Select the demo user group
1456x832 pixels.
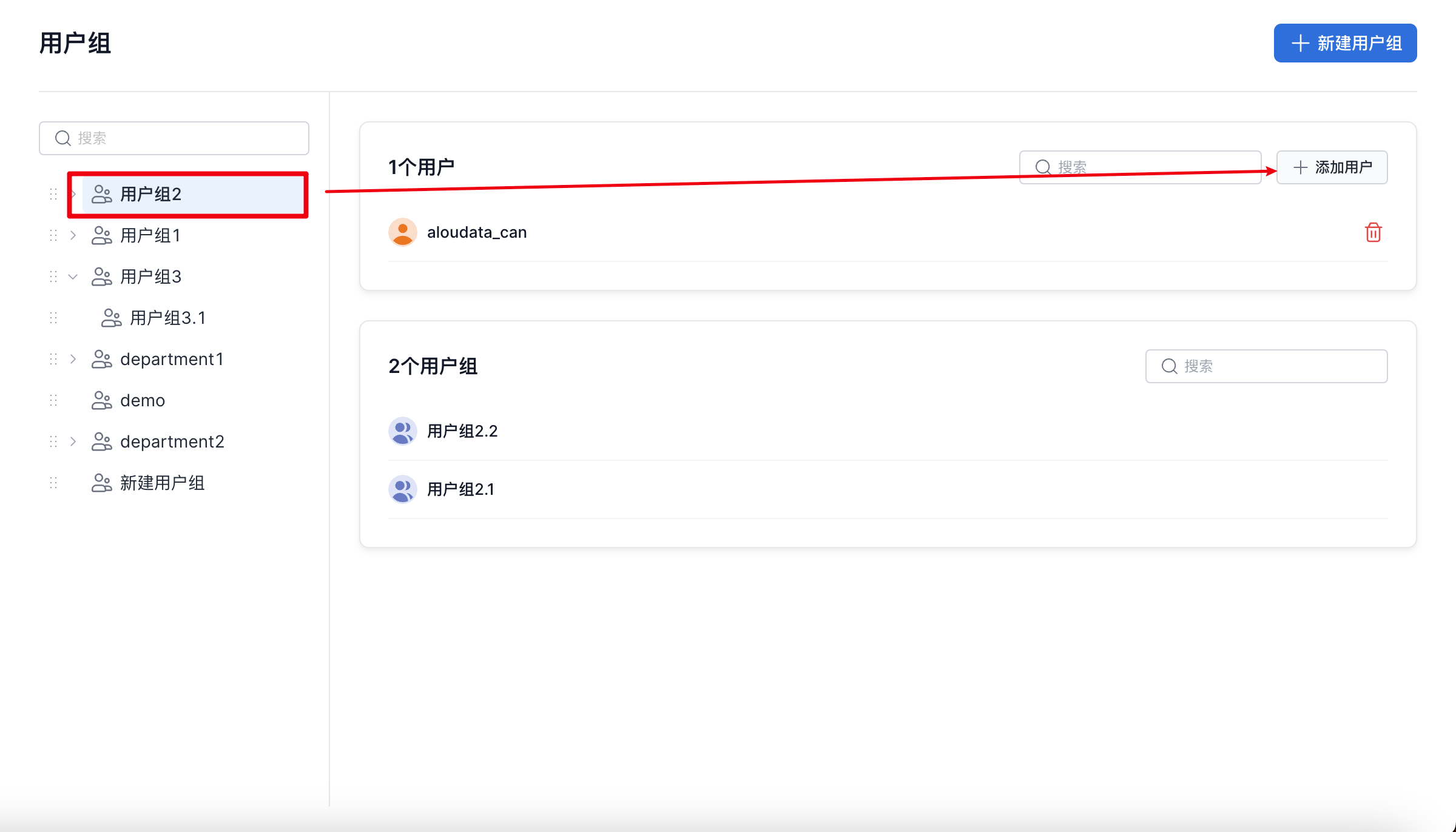[143, 400]
